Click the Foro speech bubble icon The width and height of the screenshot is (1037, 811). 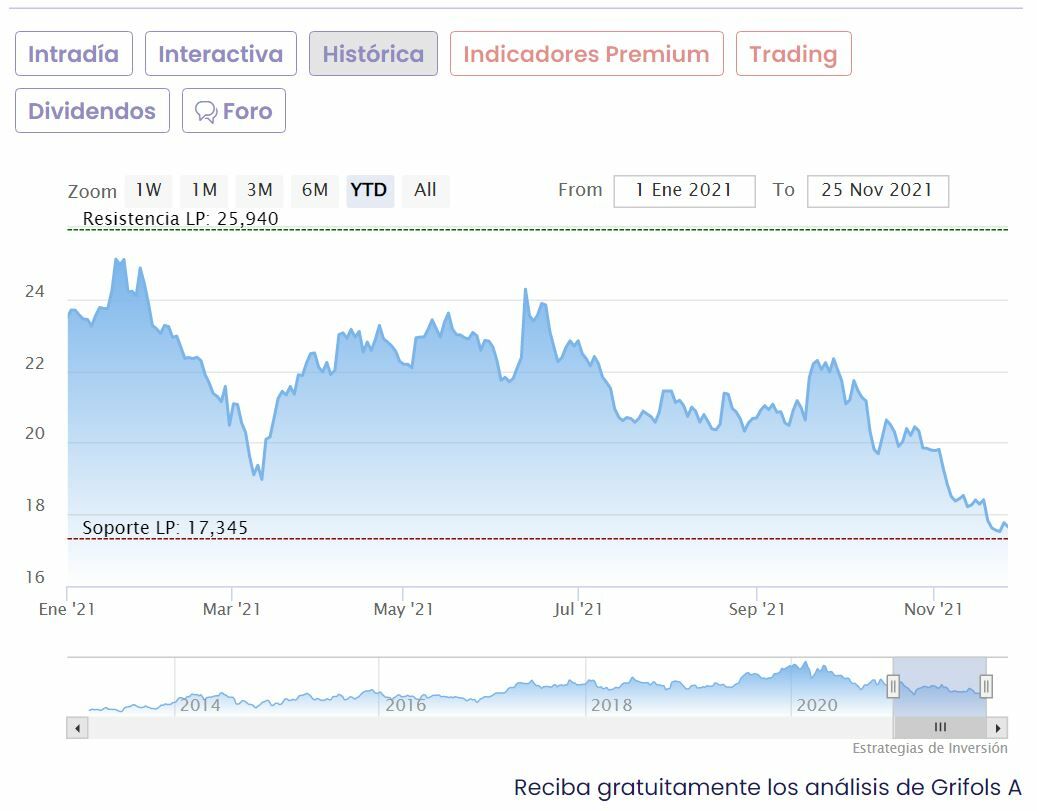(206, 111)
